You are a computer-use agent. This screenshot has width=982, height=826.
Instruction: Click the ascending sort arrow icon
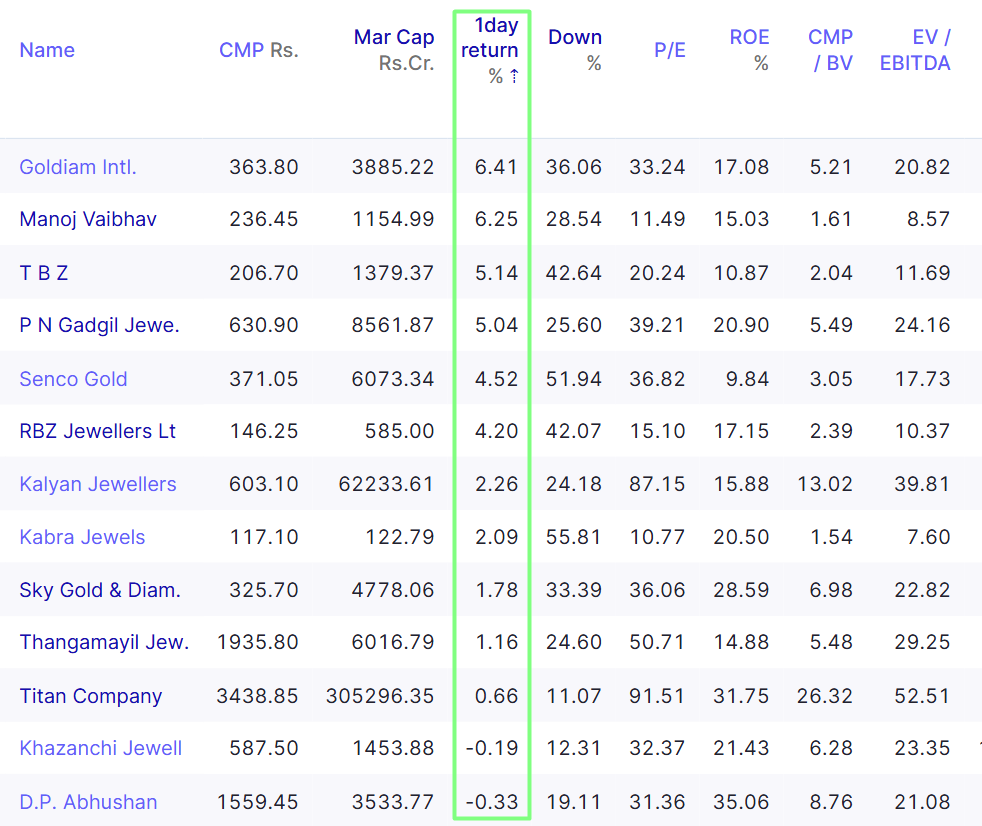coord(514,76)
